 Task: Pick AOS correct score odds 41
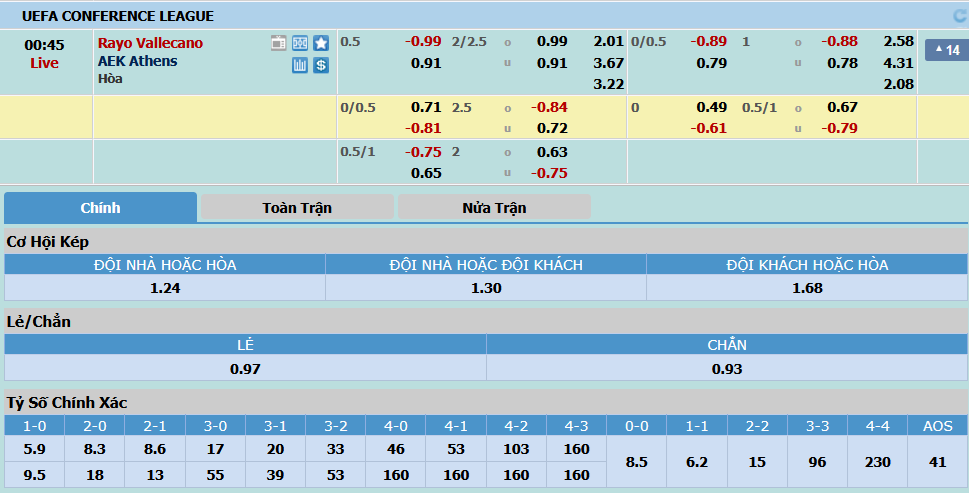(937, 462)
